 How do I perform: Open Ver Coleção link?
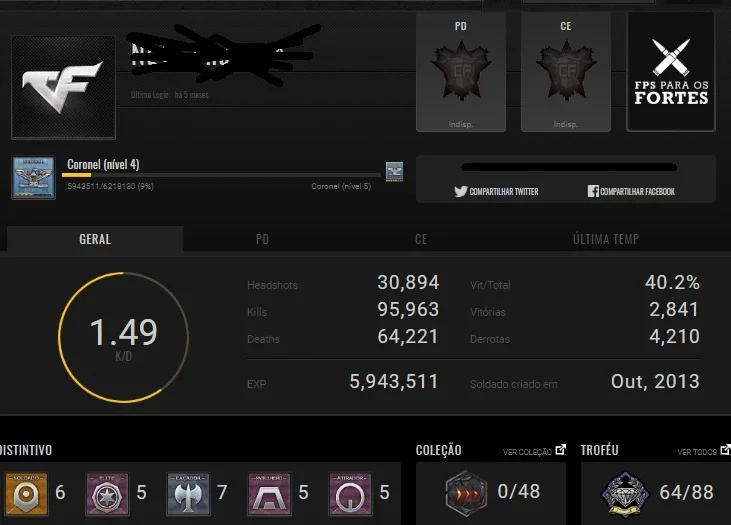click(x=527, y=451)
